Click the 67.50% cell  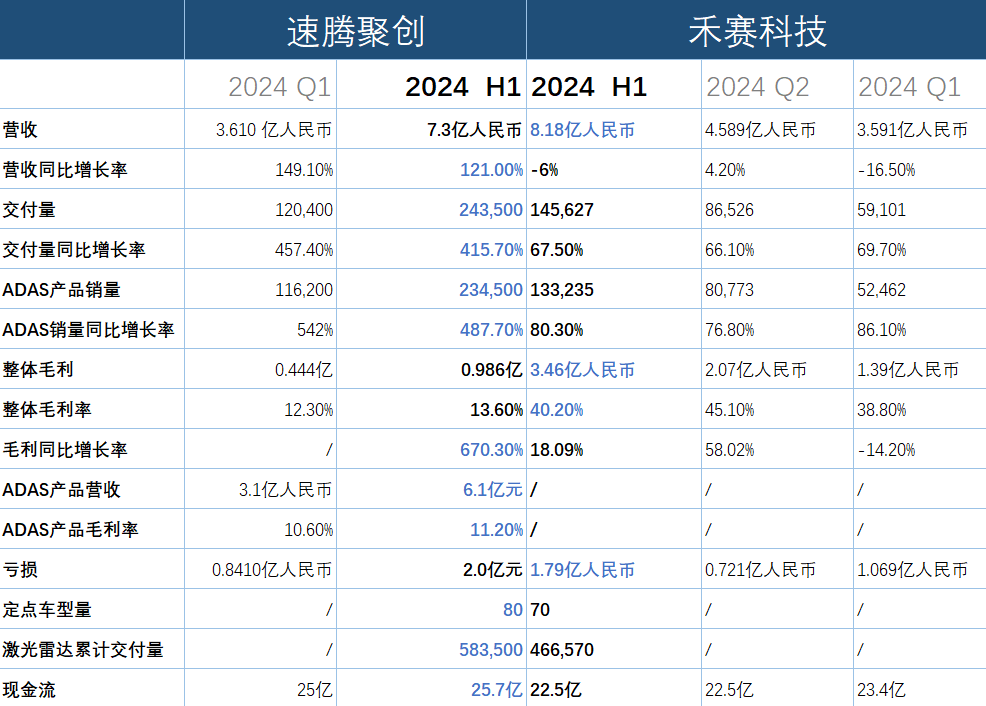(614, 250)
